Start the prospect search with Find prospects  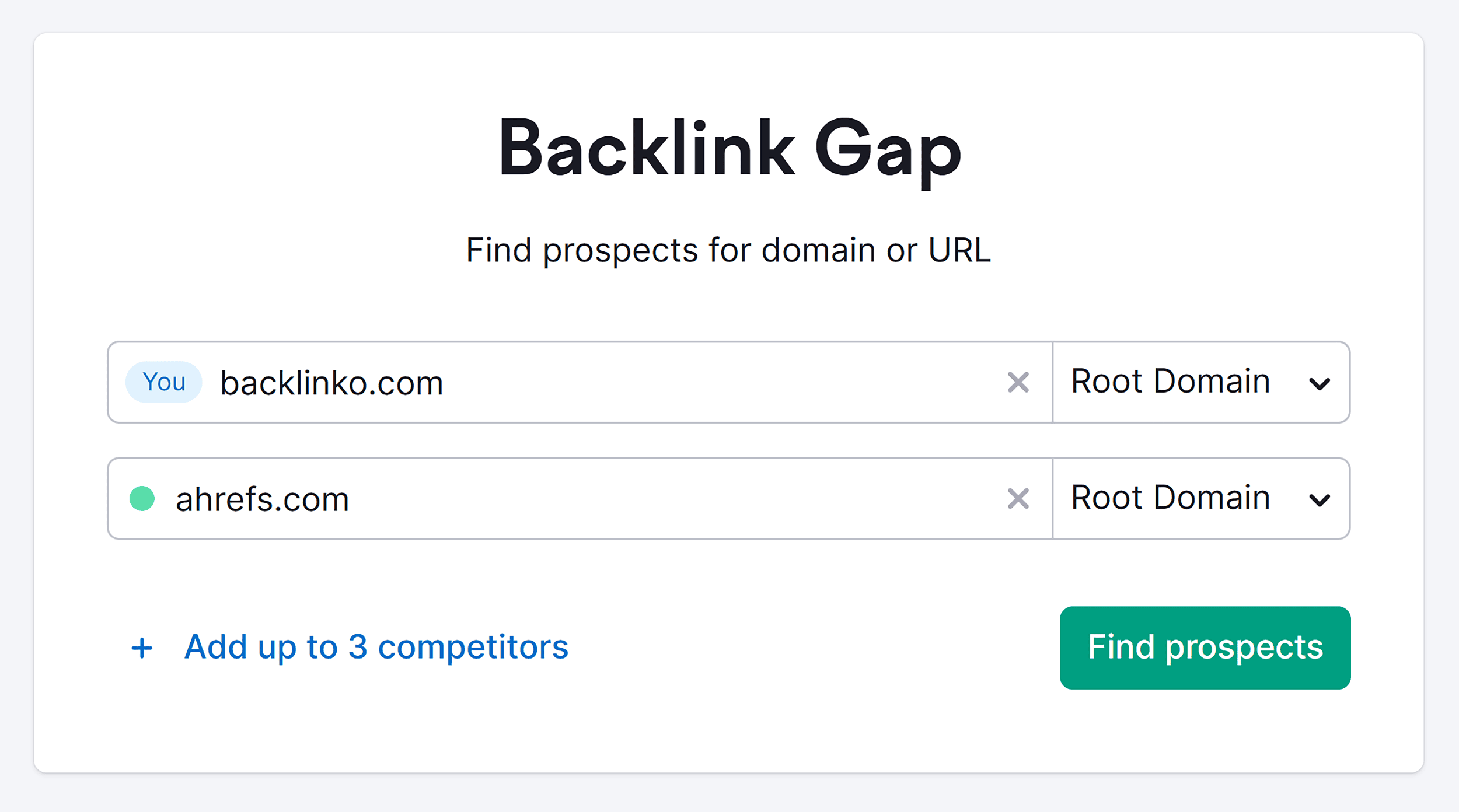pyautogui.click(x=1205, y=647)
